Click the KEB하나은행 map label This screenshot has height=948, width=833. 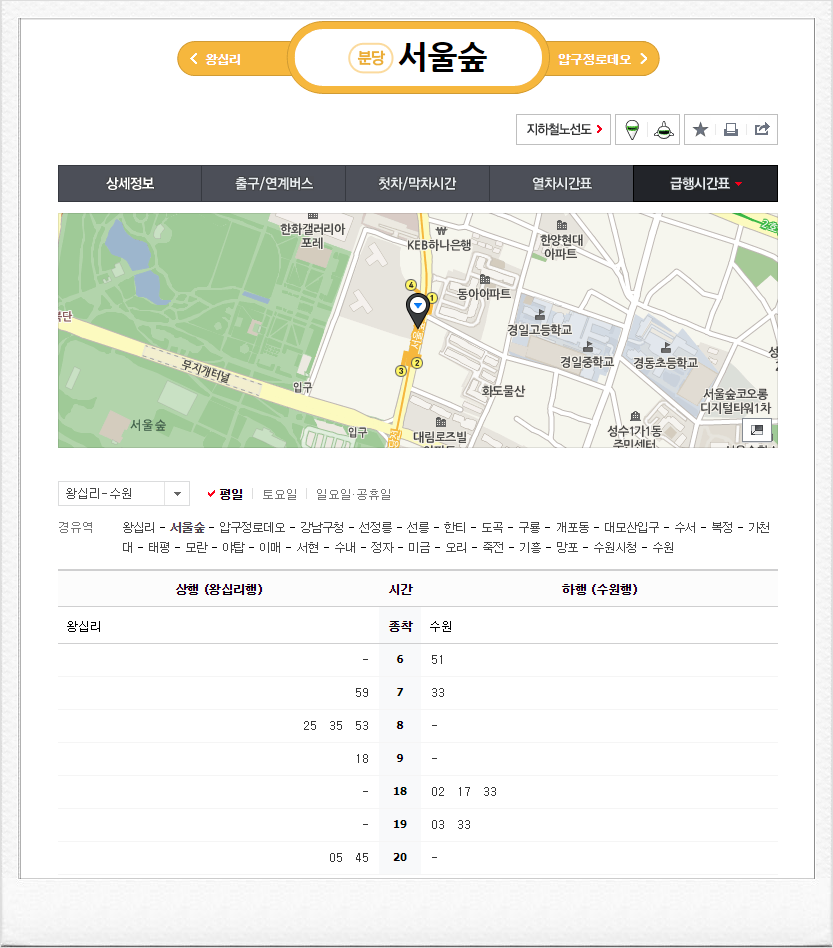tap(439, 245)
